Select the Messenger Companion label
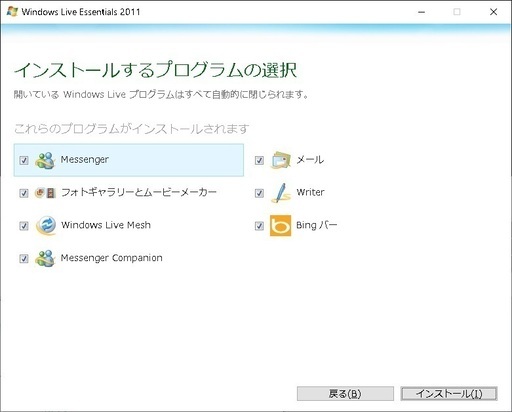The width and height of the screenshot is (512, 412). coord(112,258)
